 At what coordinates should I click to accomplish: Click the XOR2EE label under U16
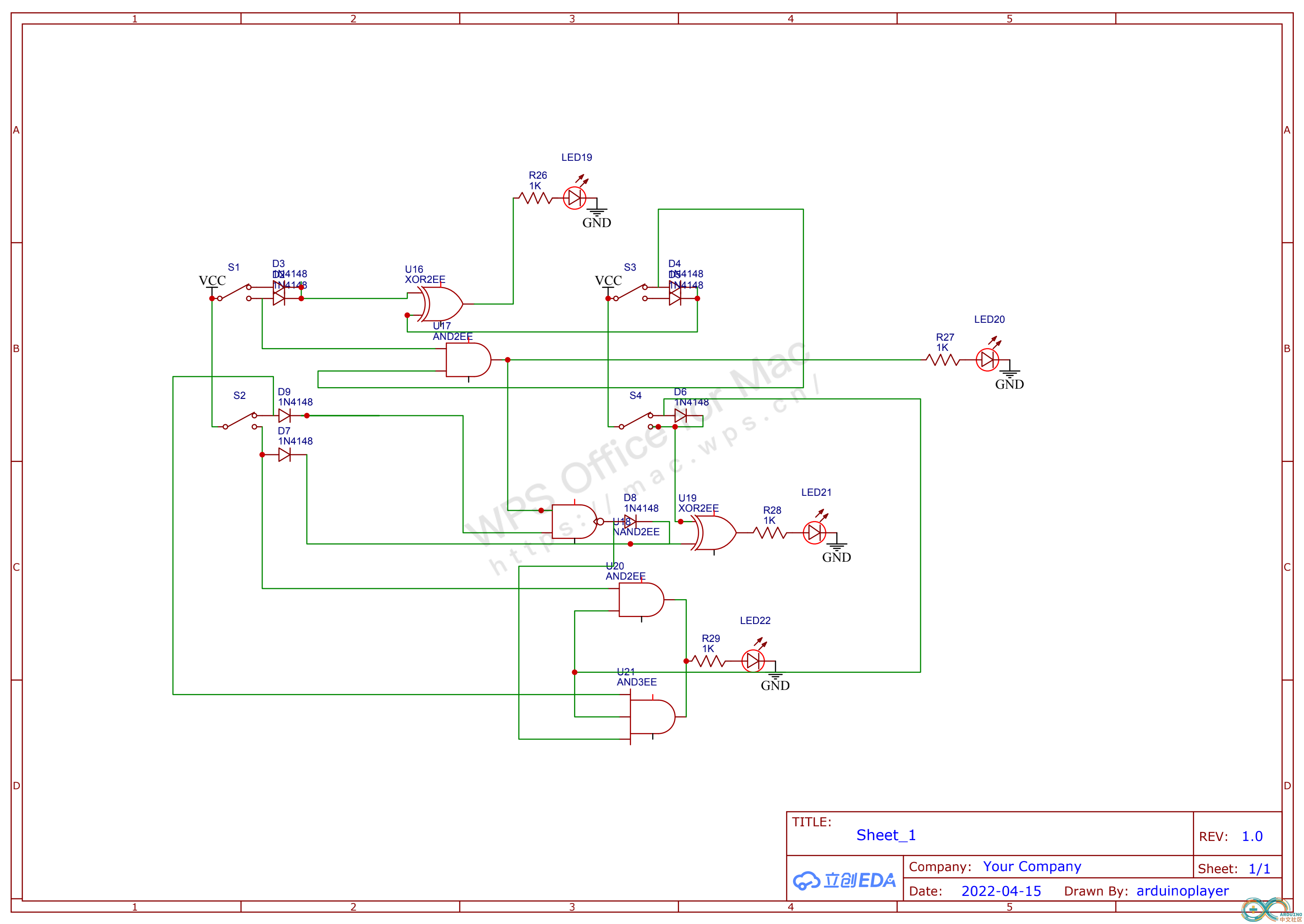(x=425, y=279)
